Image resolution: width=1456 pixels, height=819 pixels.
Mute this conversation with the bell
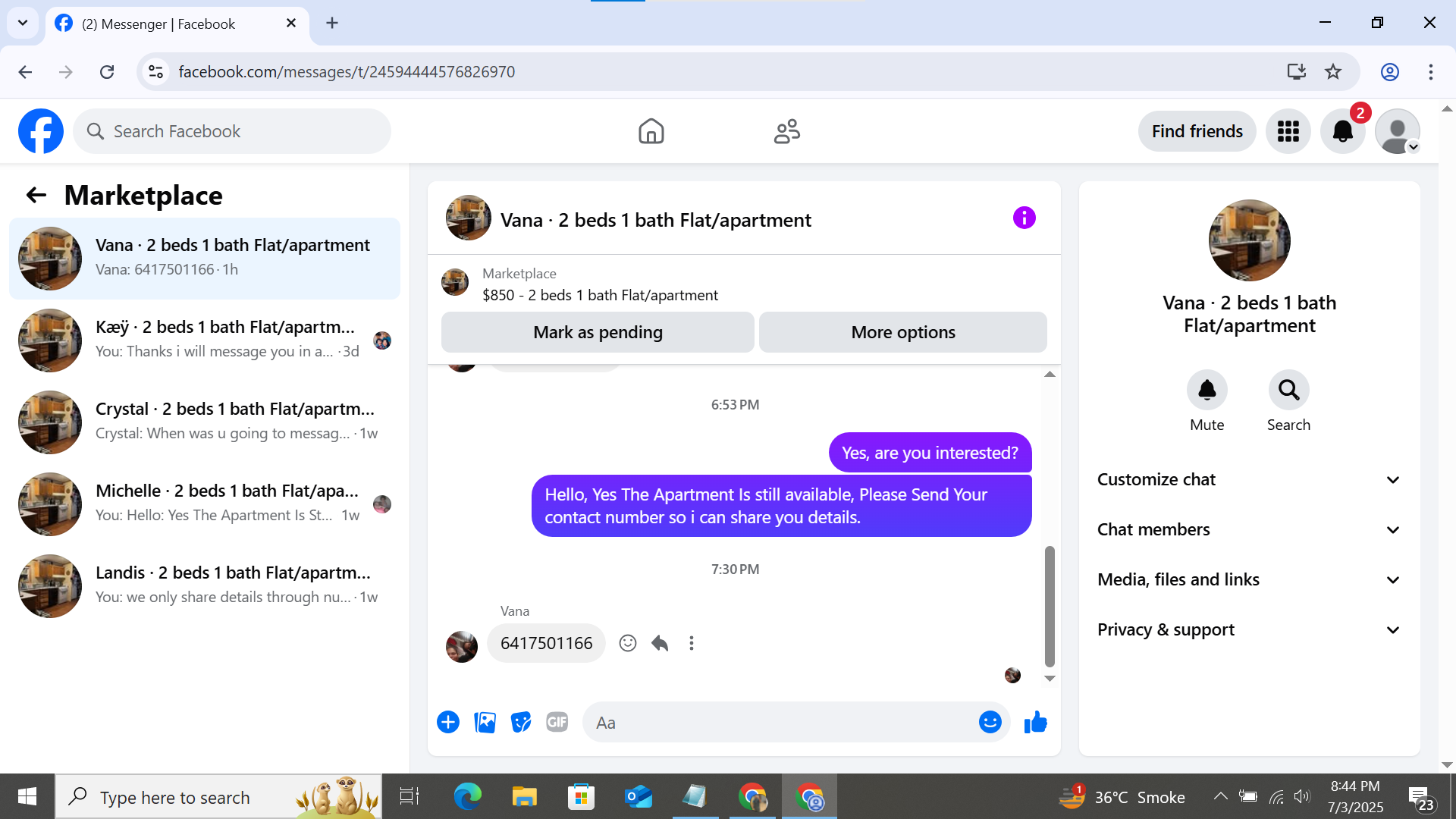click(x=1207, y=390)
